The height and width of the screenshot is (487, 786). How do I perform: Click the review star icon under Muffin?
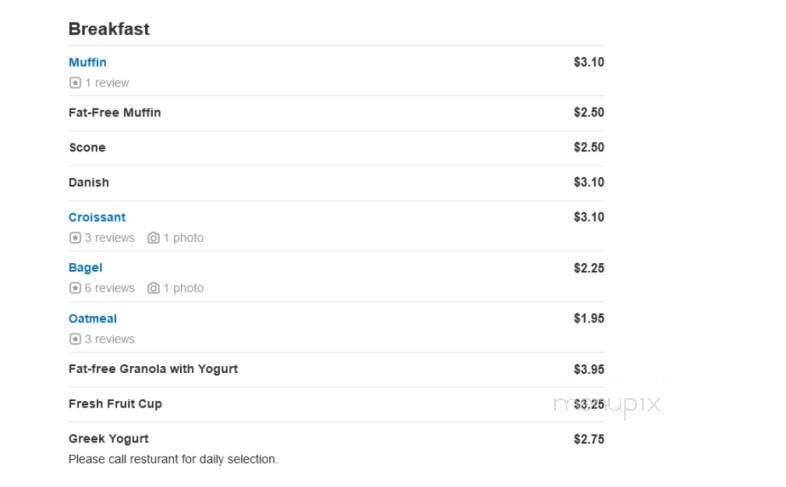click(75, 83)
